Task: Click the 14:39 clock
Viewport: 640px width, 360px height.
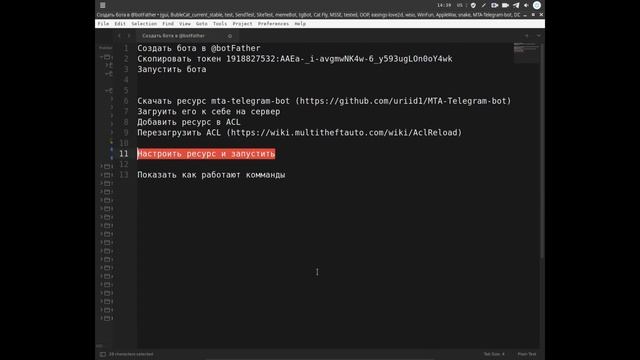Action: point(444,5)
